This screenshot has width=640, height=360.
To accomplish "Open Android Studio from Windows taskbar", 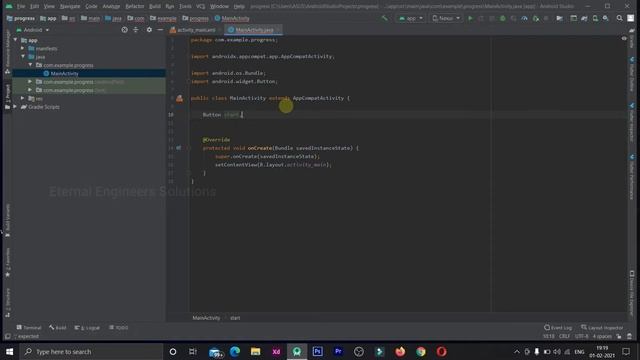I will coord(297,351).
